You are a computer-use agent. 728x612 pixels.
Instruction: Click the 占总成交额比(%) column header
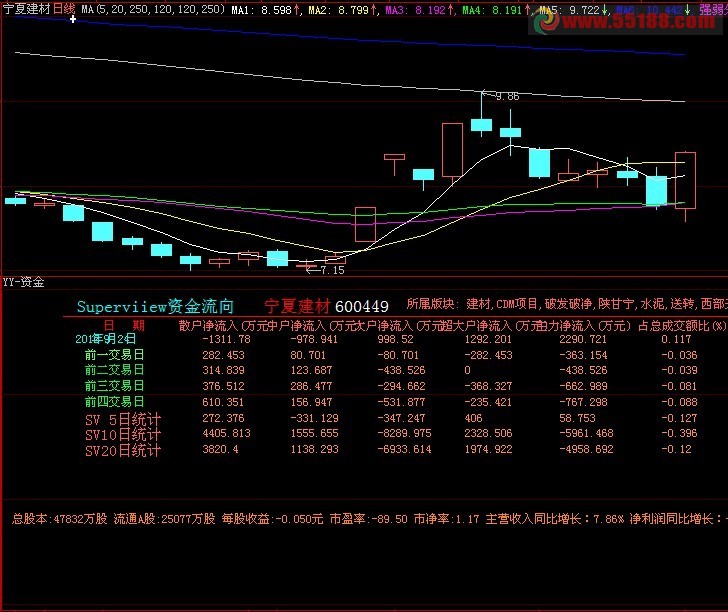(682, 326)
